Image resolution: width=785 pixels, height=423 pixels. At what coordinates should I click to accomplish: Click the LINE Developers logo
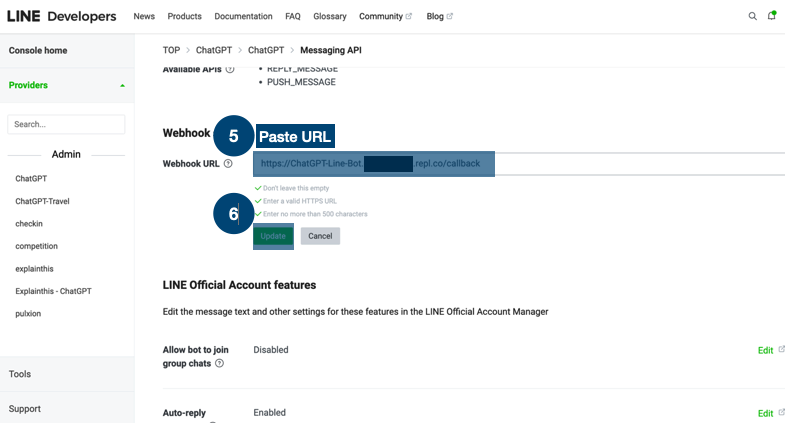[x=62, y=16]
